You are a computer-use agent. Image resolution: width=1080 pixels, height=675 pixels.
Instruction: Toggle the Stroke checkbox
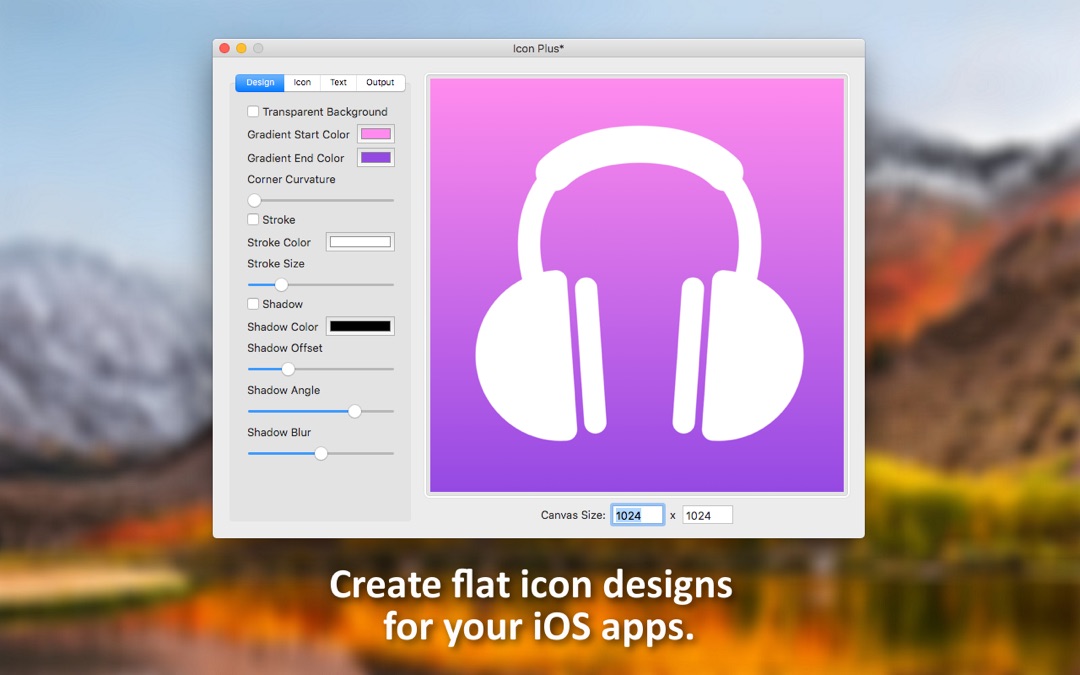click(252, 219)
